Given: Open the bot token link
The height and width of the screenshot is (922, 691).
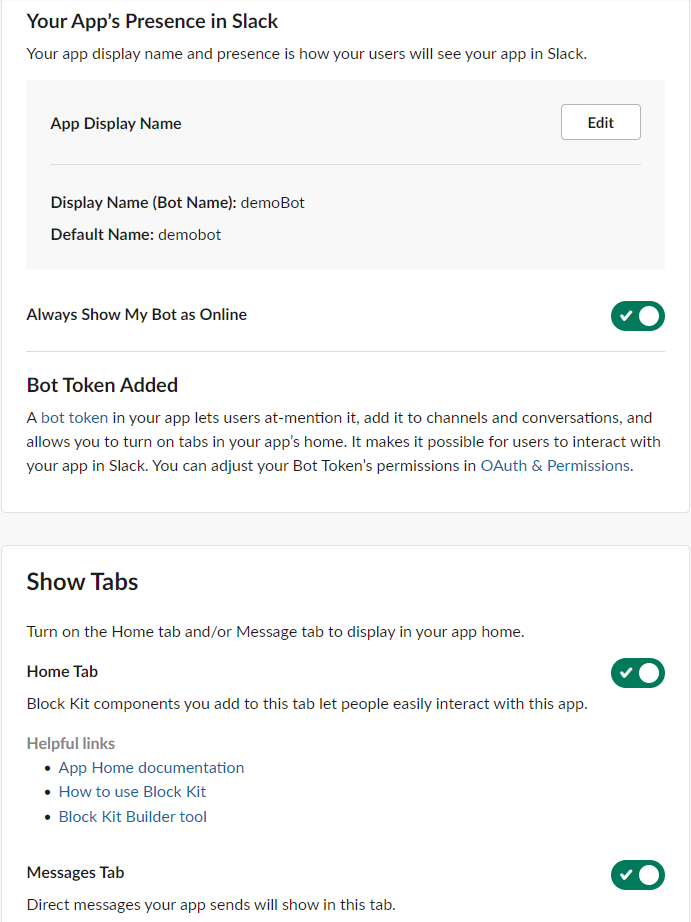Looking at the screenshot, I should (74, 417).
